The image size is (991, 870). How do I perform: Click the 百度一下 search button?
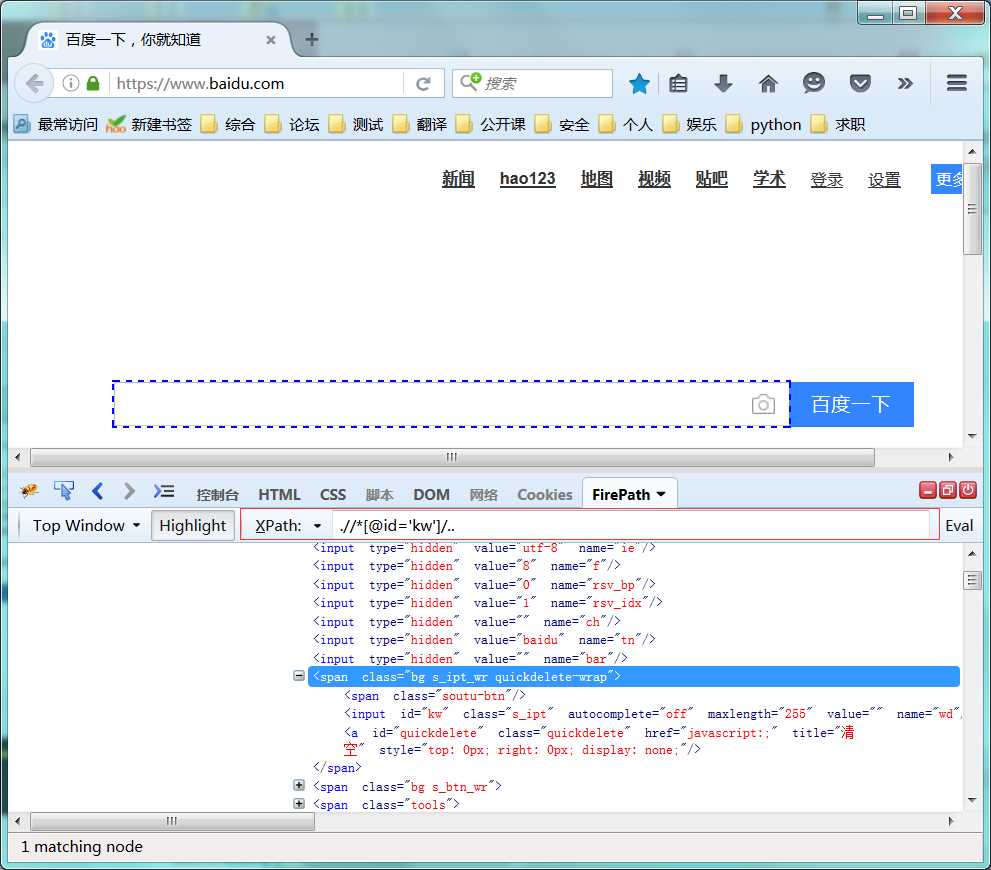tap(851, 404)
